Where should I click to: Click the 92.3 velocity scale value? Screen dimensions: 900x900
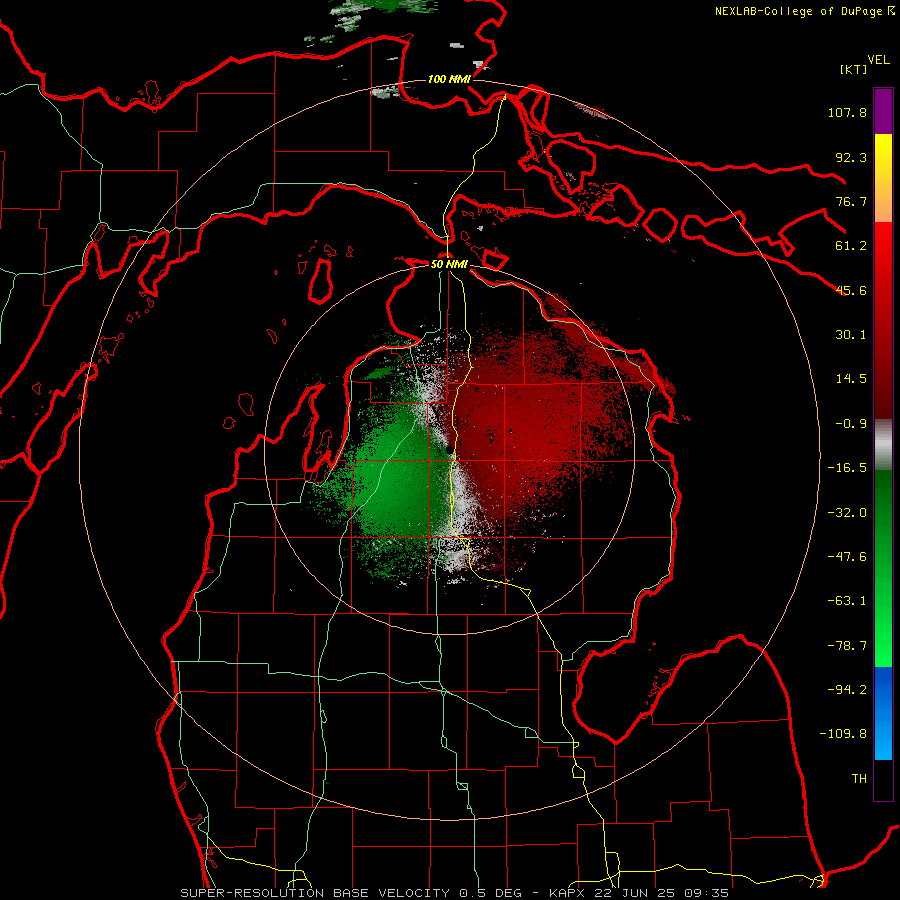pyautogui.click(x=851, y=157)
